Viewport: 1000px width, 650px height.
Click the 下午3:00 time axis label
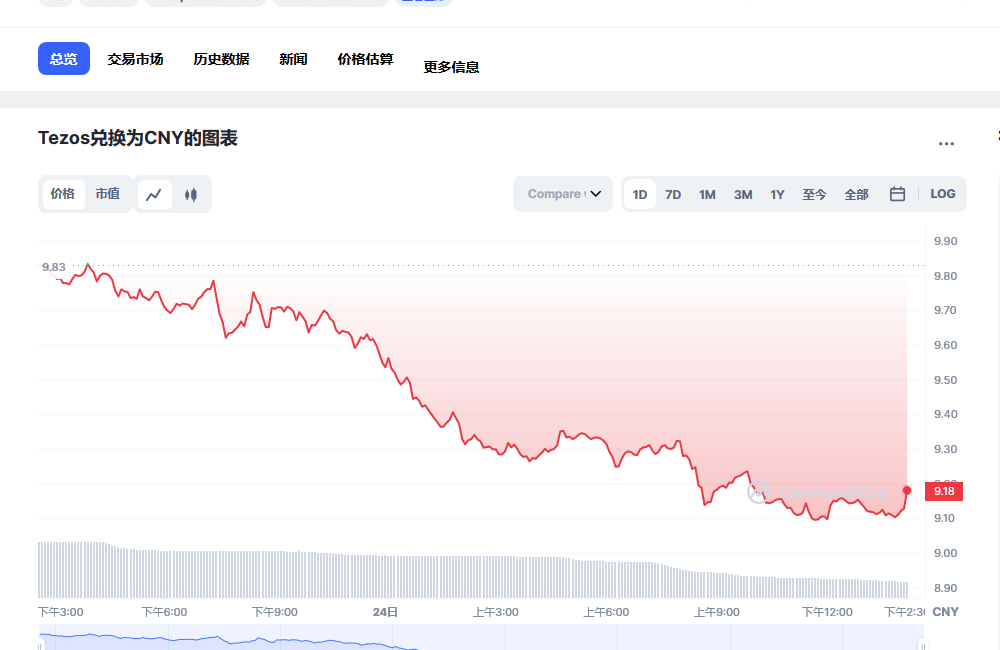point(61,612)
